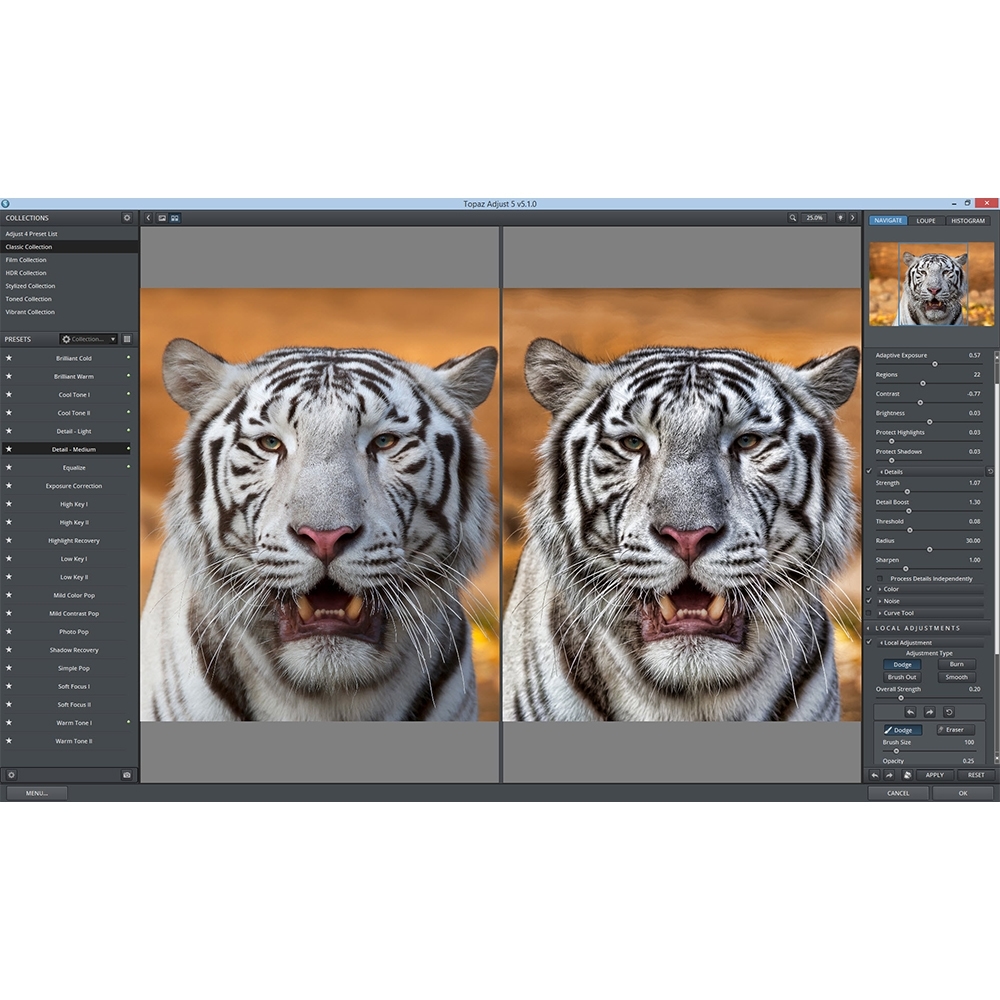Click the zoom magnifier icon
Image resolution: width=1000 pixels, height=1000 pixels.
793,218
